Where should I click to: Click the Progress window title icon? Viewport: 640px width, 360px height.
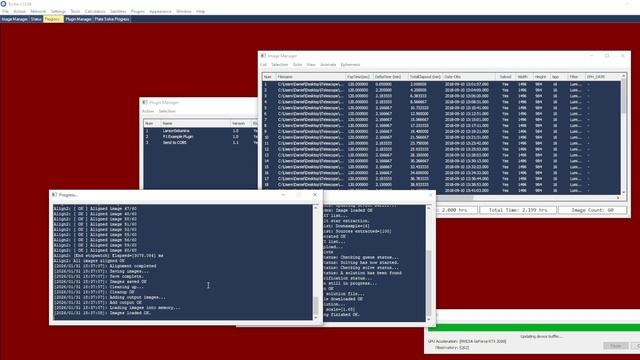click(x=55, y=195)
